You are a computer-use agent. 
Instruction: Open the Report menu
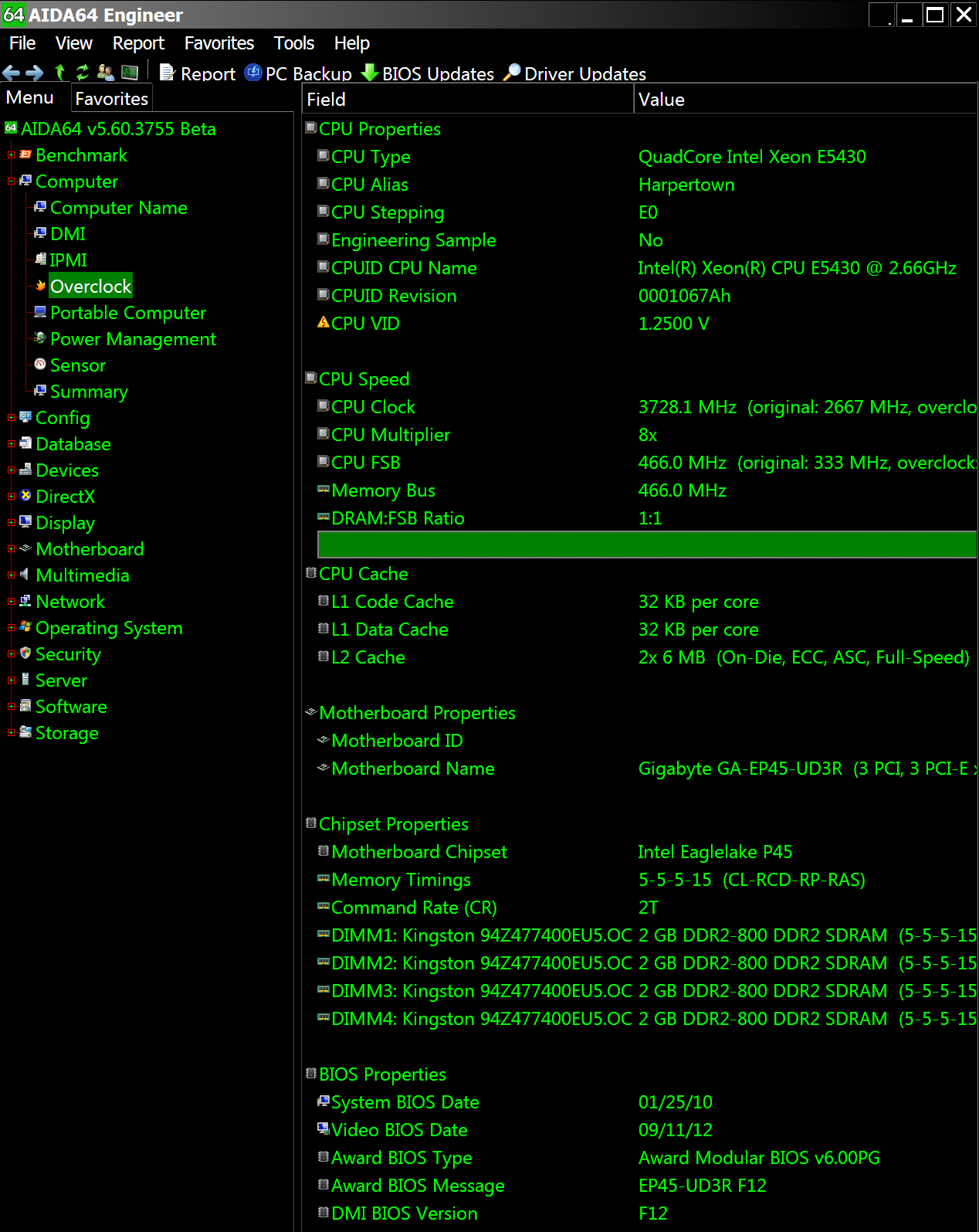(x=138, y=43)
